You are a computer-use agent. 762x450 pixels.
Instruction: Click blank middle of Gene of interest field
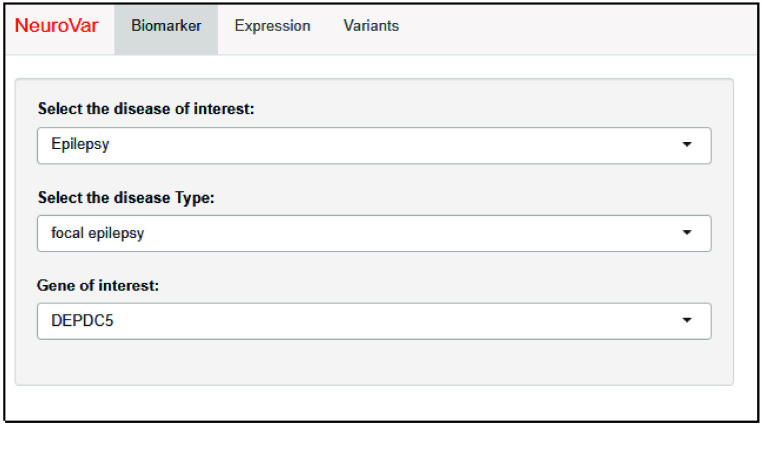(x=400, y=321)
